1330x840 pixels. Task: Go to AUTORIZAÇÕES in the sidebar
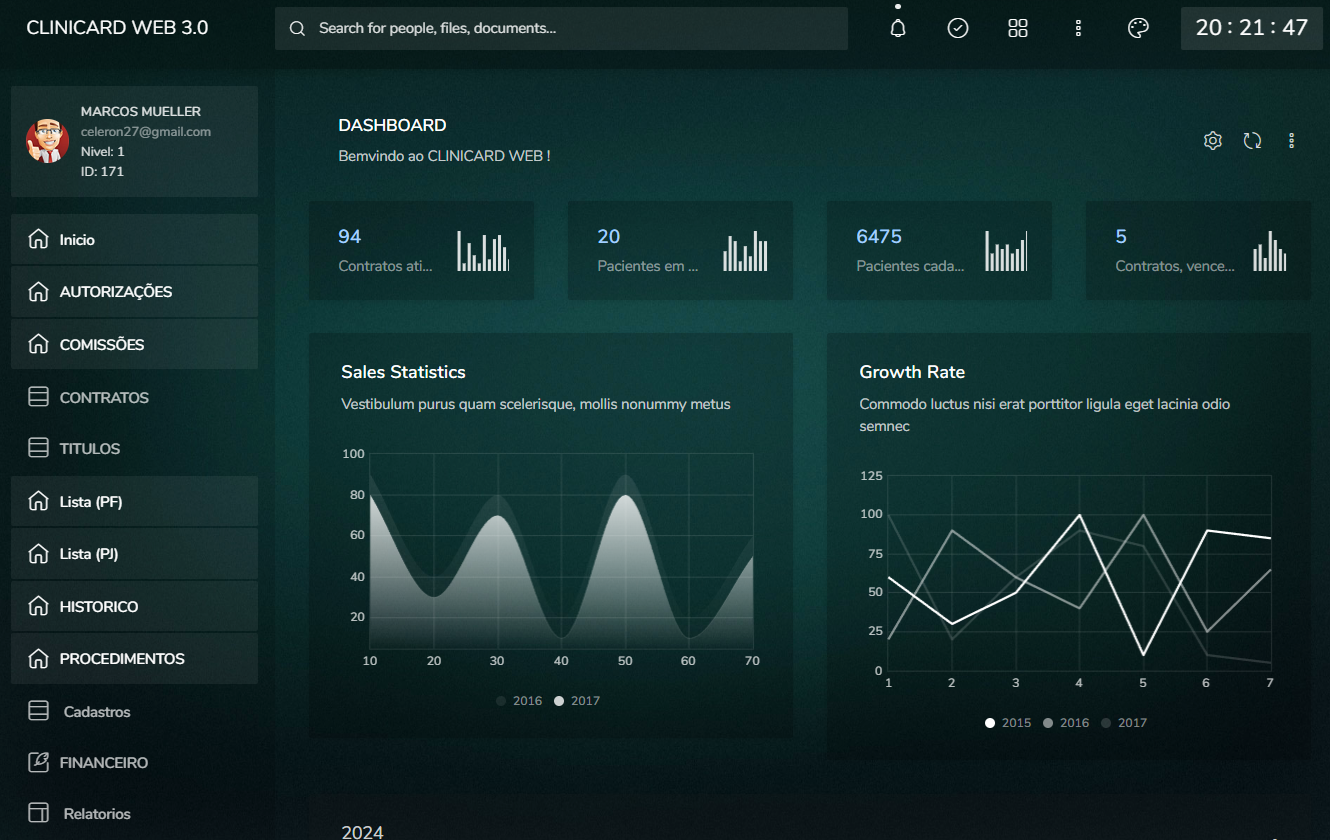pos(116,292)
